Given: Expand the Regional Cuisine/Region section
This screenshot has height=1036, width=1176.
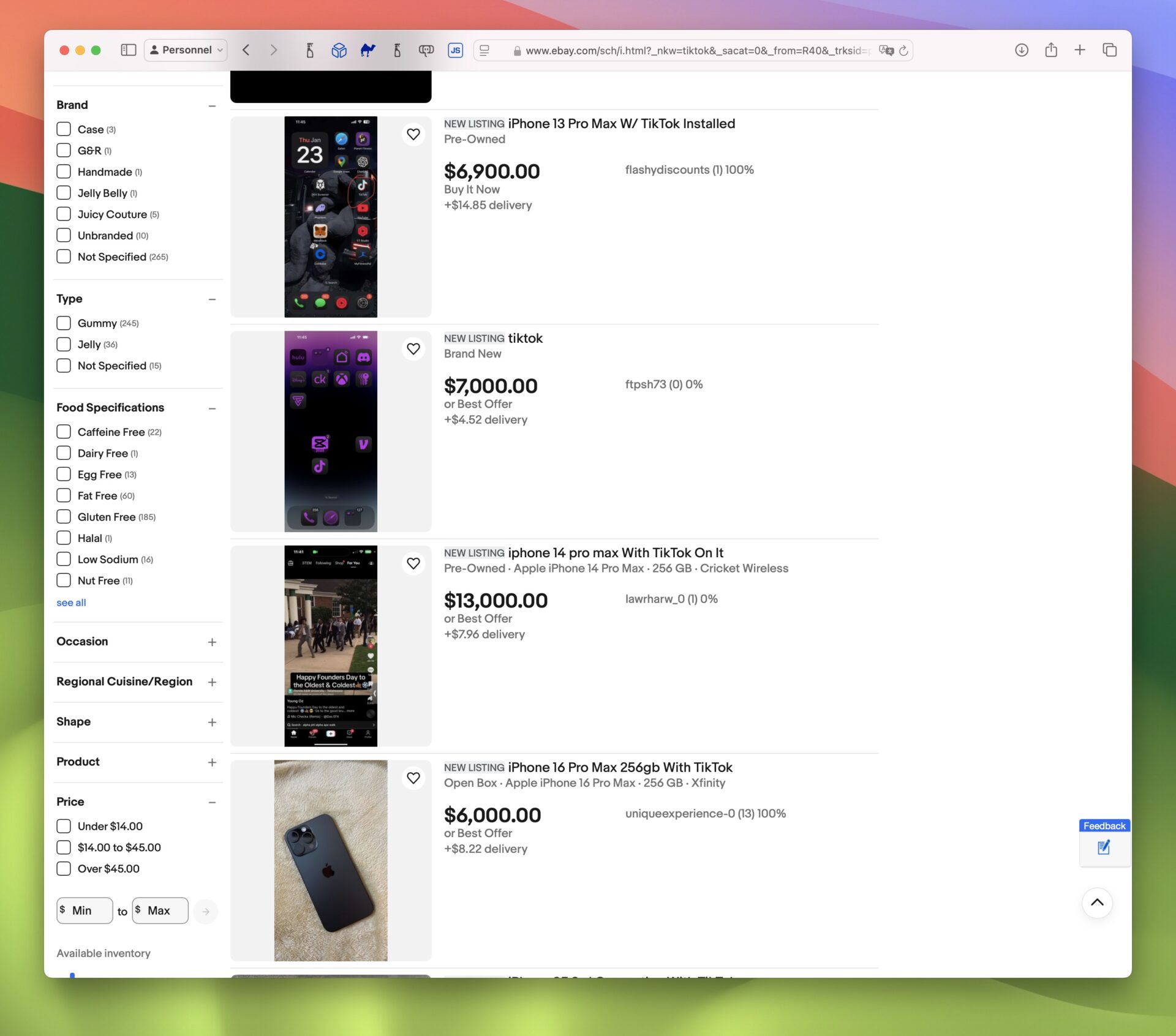Looking at the screenshot, I should [x=212, y=682].
